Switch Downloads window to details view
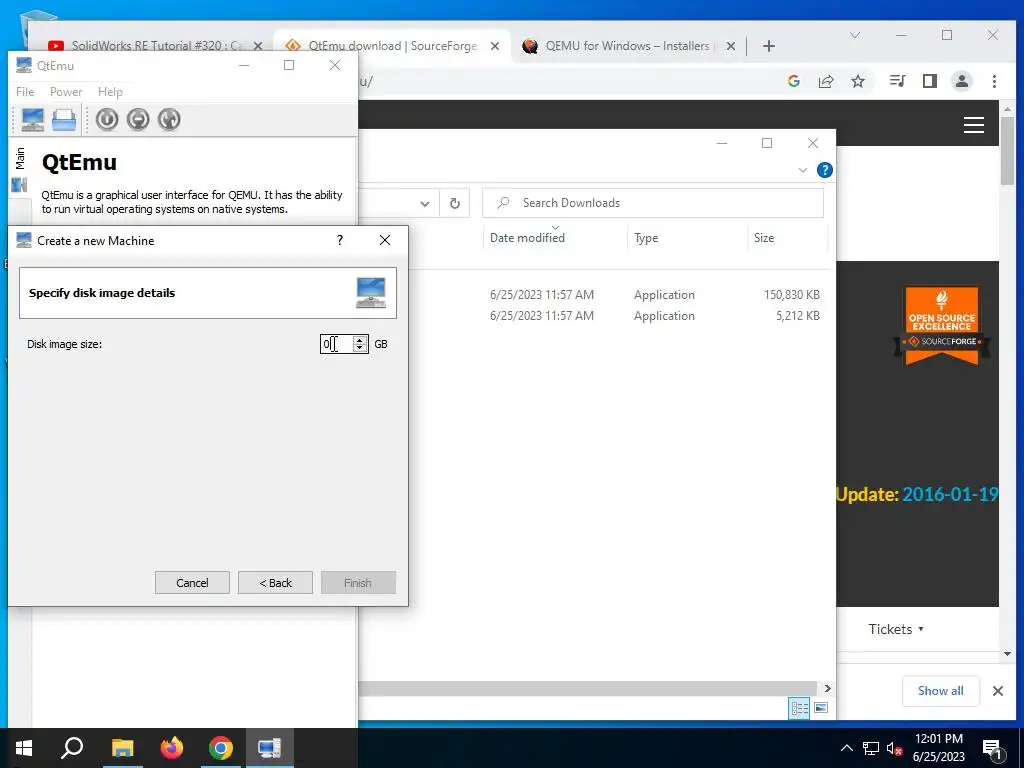This screenshot has height=768, width=1024. click(799, 708)
